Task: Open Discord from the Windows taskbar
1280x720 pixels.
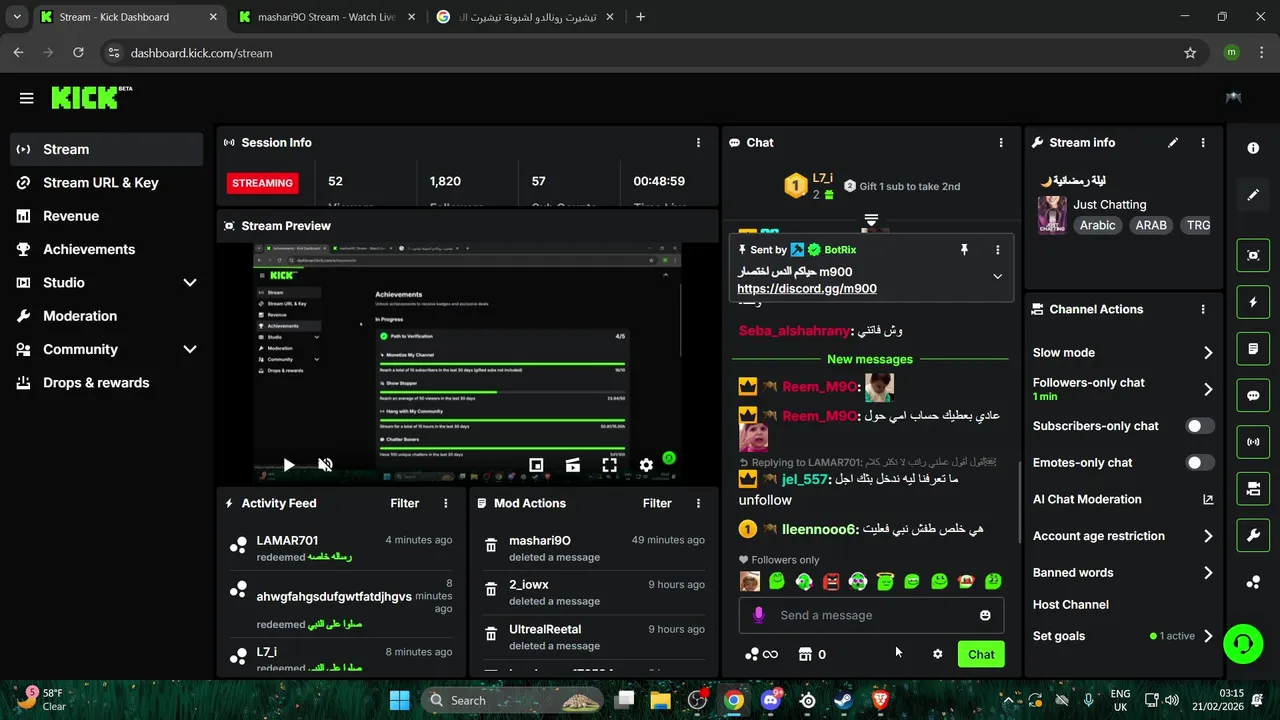Action: coord(770,700)
